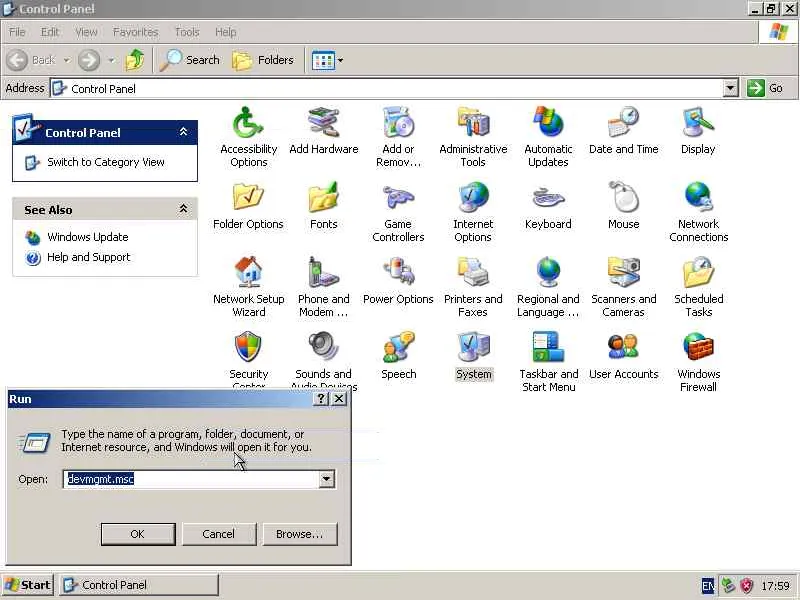Open the View menu
The width and height of the screenshot is (800, 600).
tap(86, 32)
